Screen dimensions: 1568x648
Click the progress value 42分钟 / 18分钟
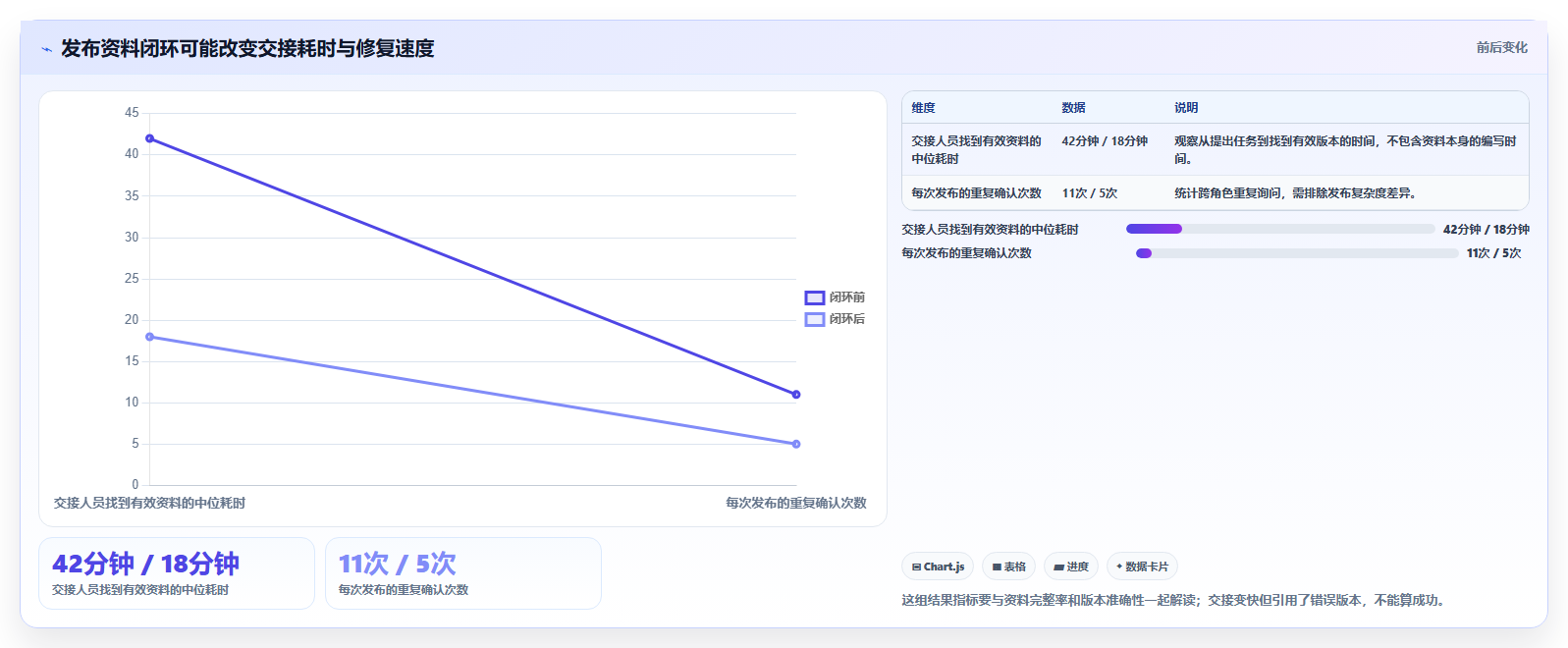[x=1486, y=230]
